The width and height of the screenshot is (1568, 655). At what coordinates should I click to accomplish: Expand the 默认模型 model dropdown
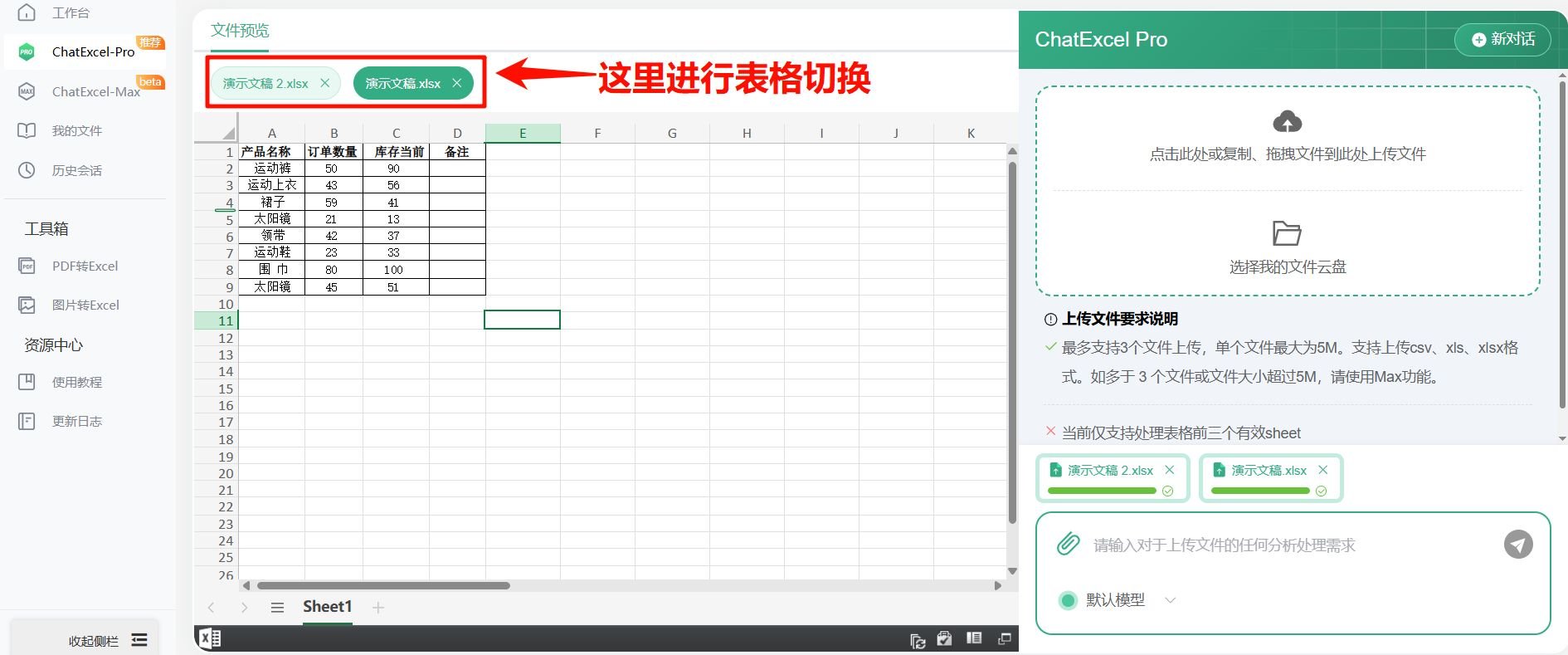click(1170, 600)
